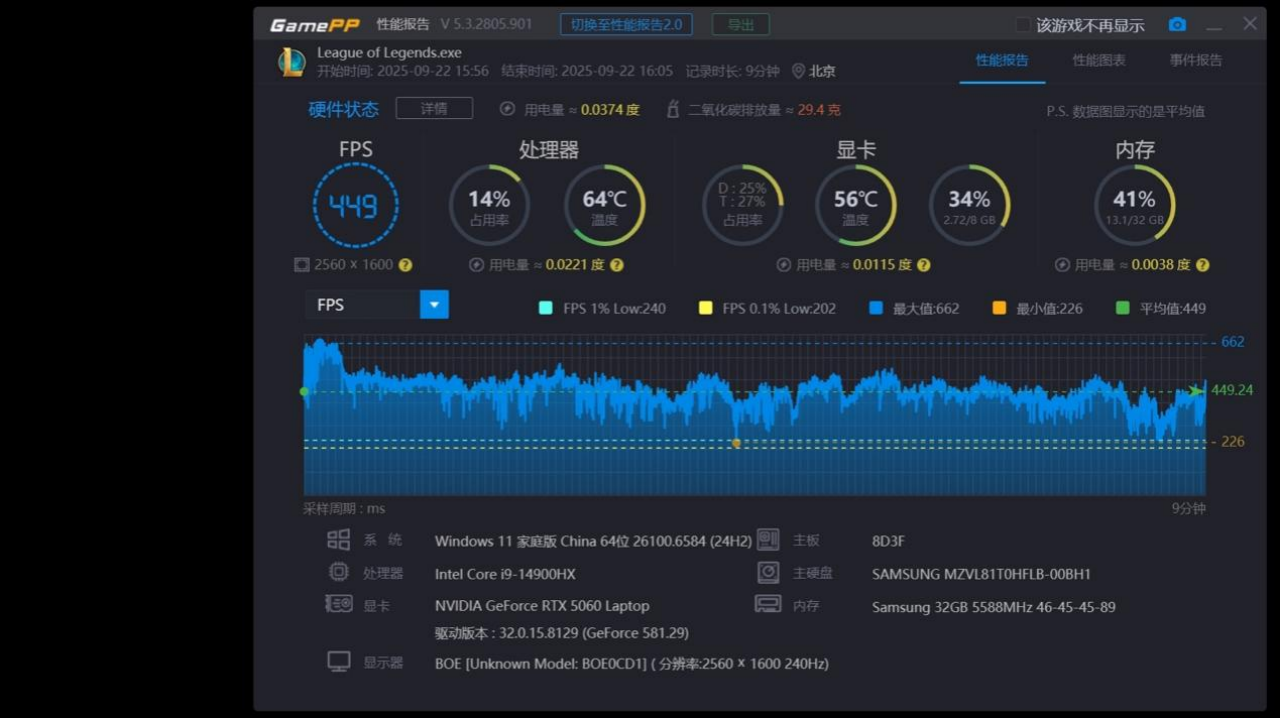Enable the 该游戏不再显示 checkbox
Screen dimensions: 1280x718
(x=1023, y=25)
